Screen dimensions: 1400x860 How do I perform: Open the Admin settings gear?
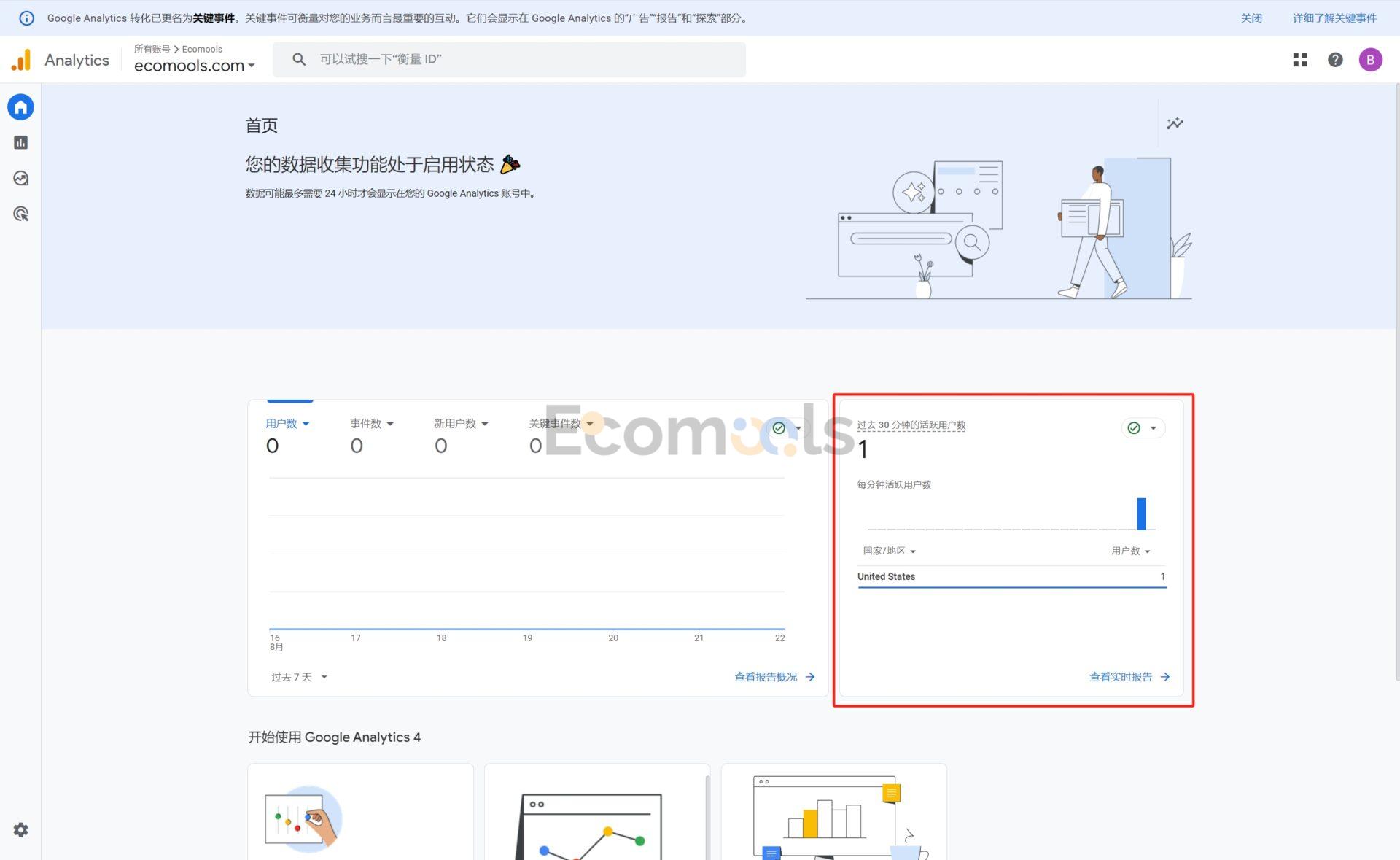point(20,830)
